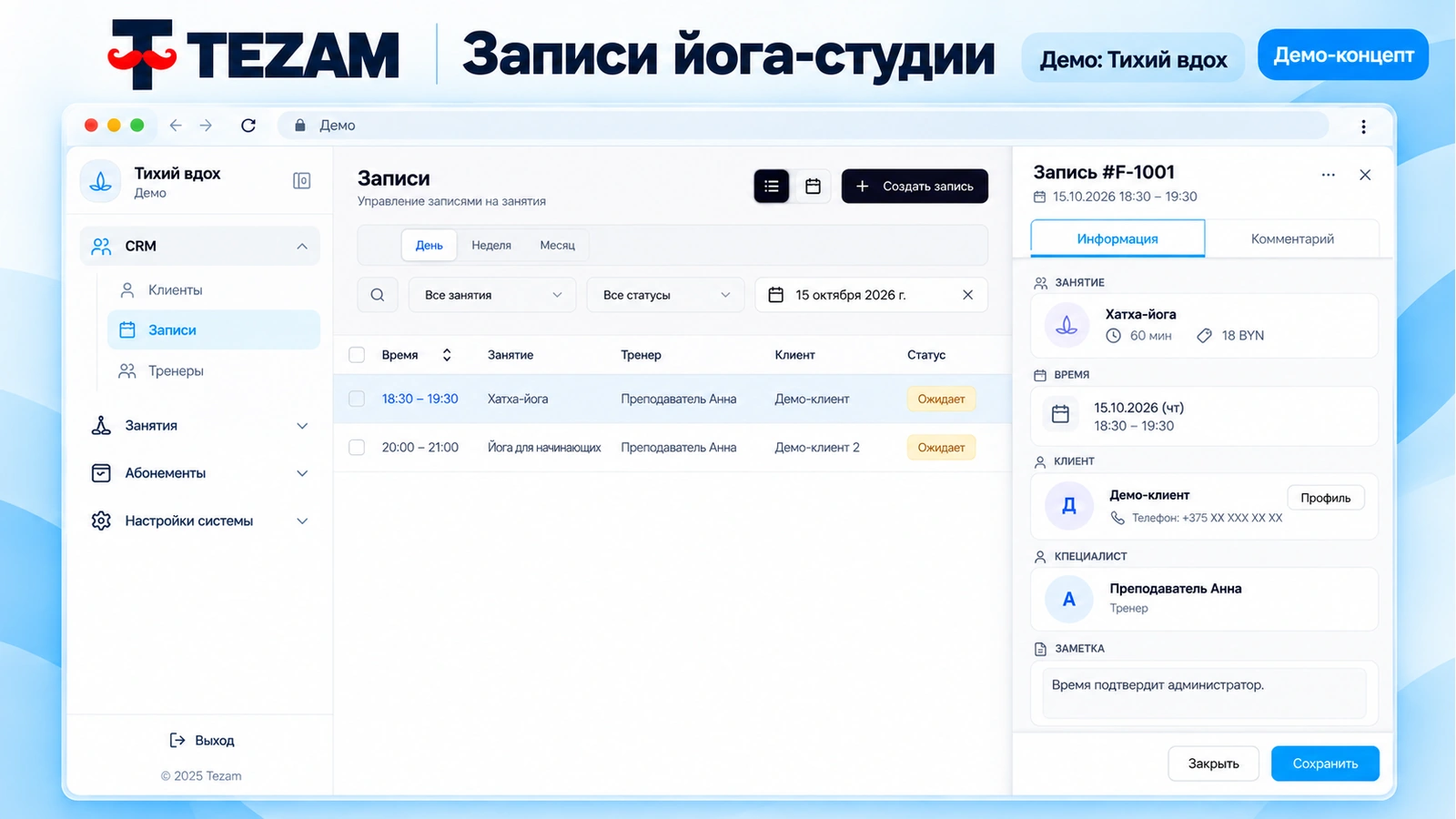
Task: Click the Статус column header
Action: (x=926, y=355)
